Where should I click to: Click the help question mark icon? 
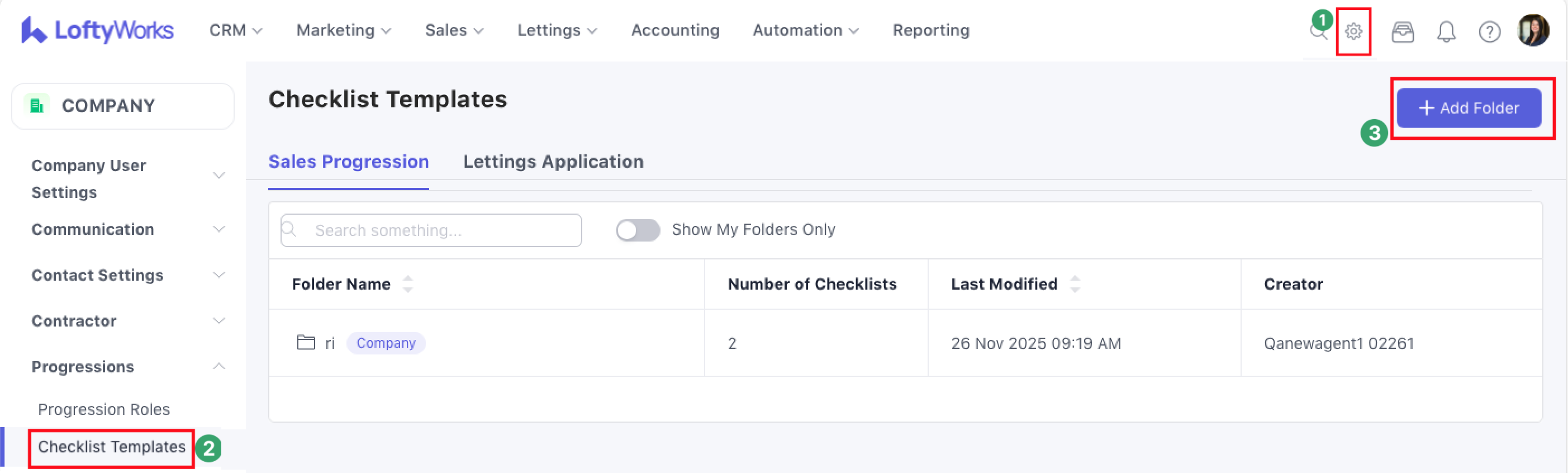[x=1489, y=31]
